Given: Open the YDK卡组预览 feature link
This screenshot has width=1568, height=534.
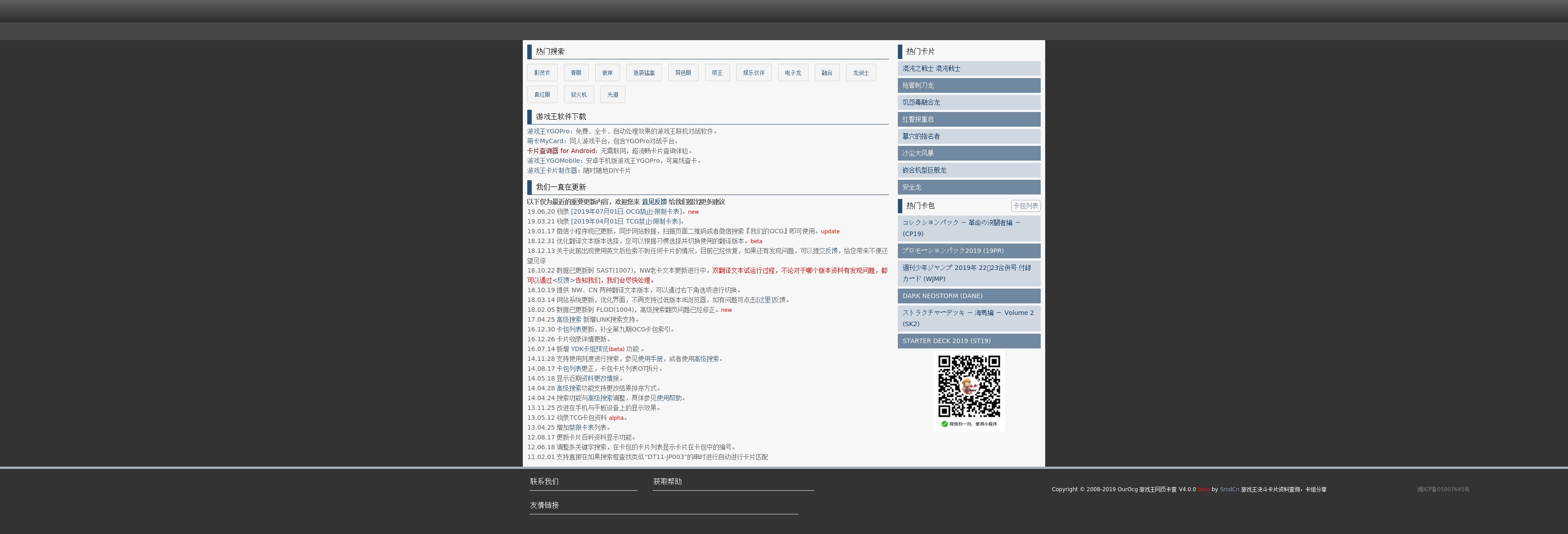Looking at the screenshot, I should (589, 349).
